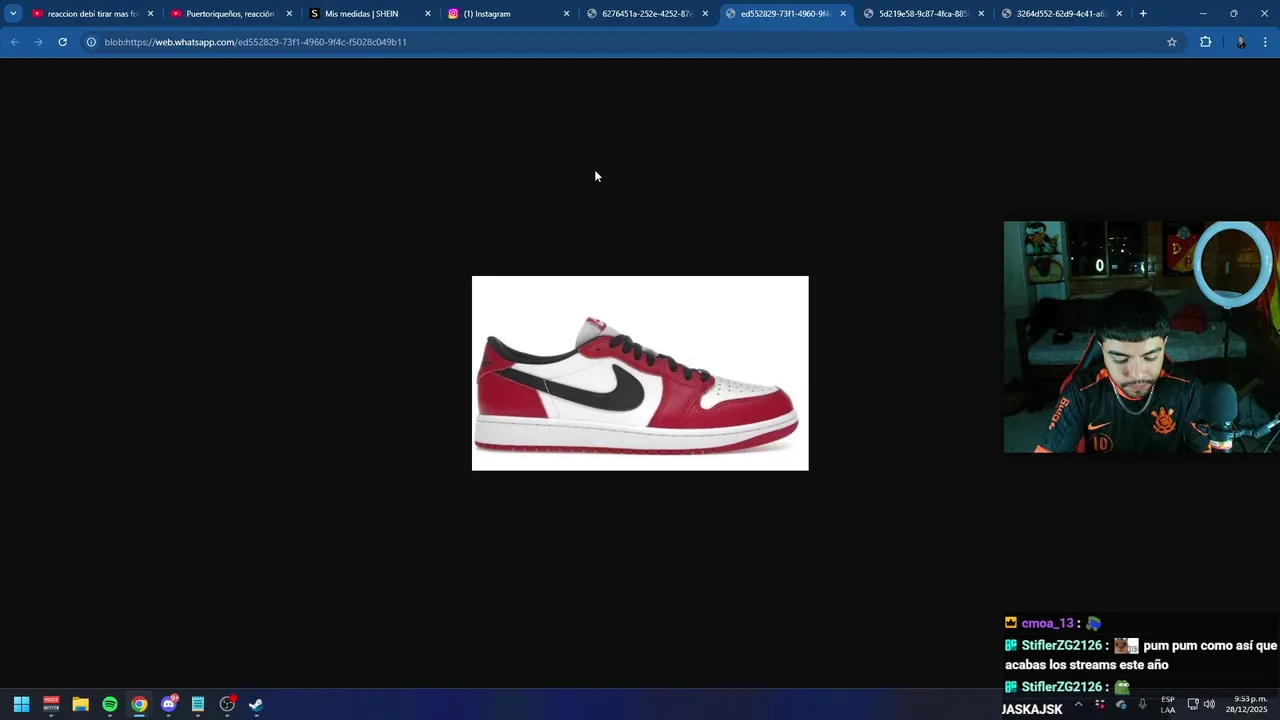Close the active ed552829 tab

[843, 14]
